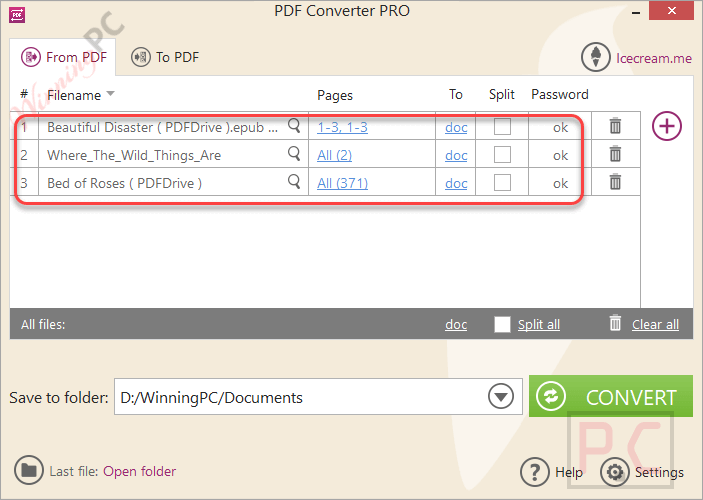Screen dimensions: 703x500
Task: Click the Icecream logo icon
Action: pos(595,57)
